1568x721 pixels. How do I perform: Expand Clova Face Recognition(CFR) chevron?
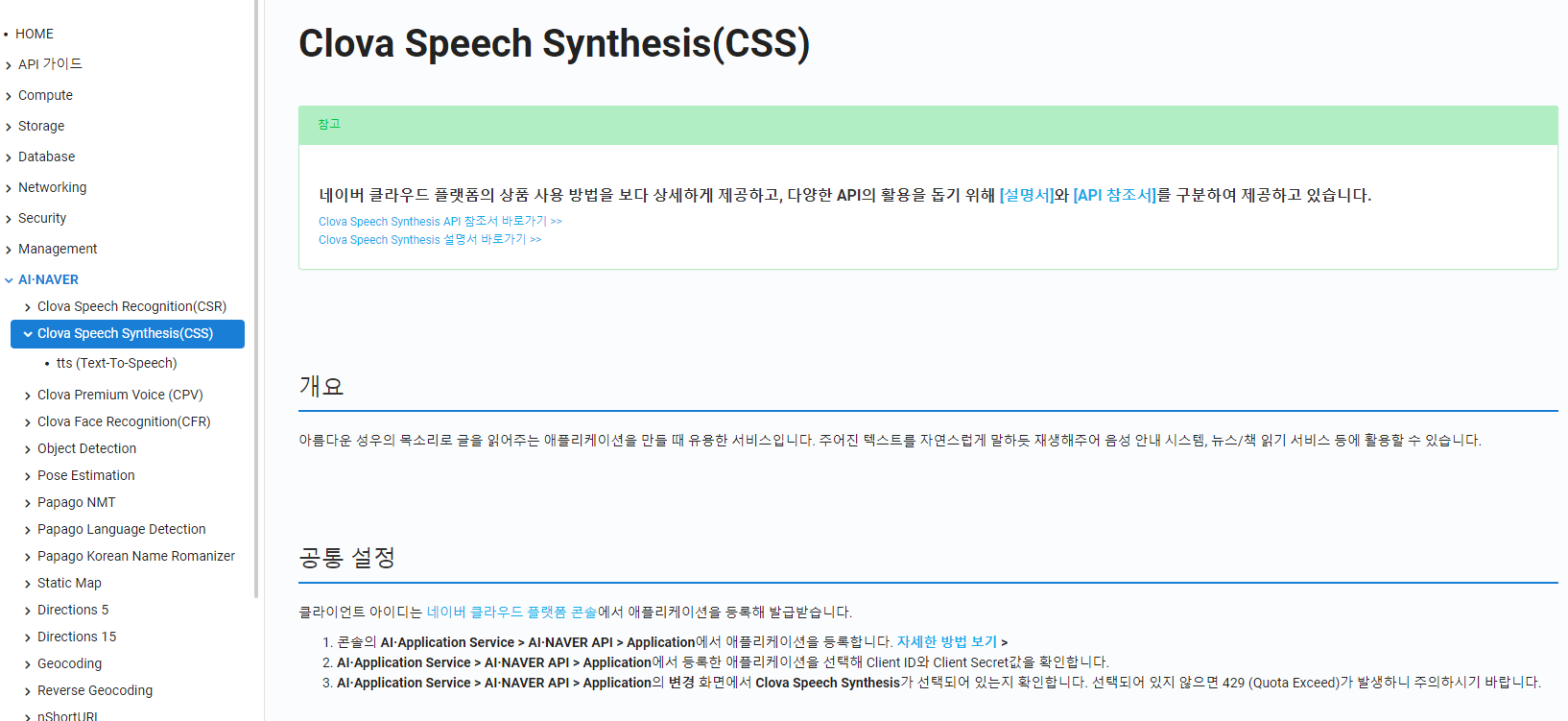click(x=28, y=422)
